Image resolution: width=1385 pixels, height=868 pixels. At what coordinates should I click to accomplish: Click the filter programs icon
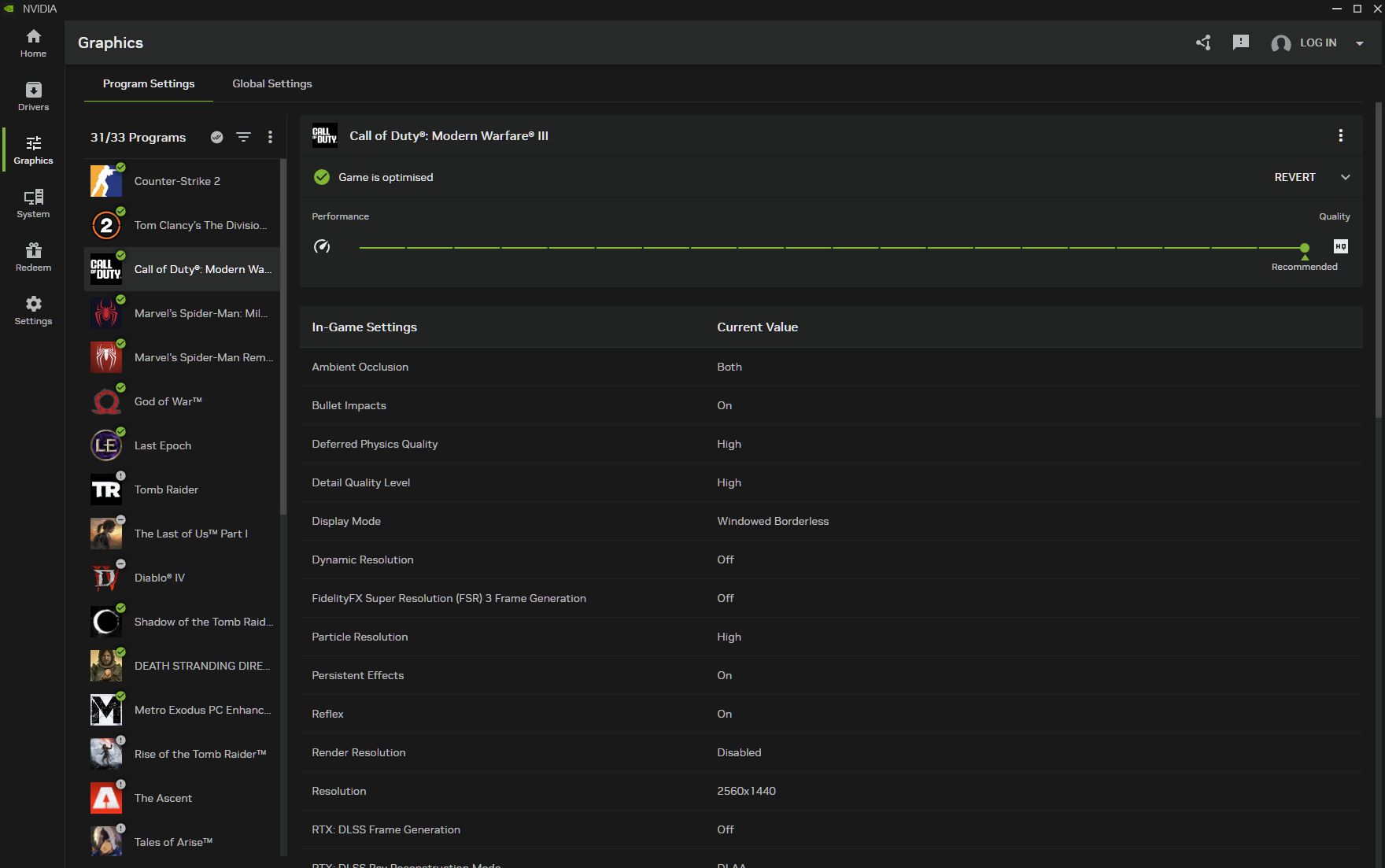[244, 137]
